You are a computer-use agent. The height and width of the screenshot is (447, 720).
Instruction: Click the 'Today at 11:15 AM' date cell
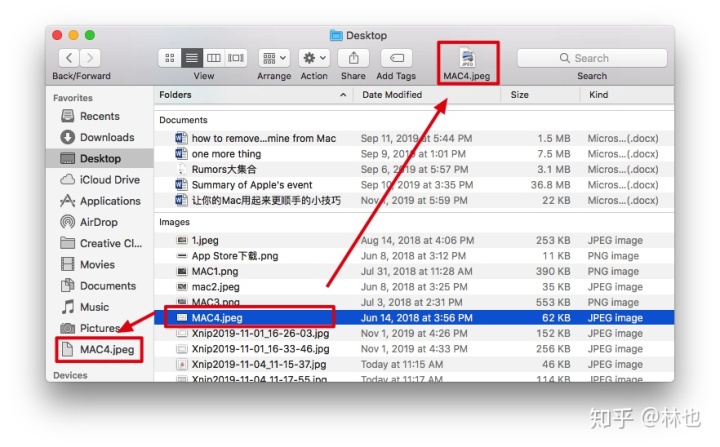point(402,364)
